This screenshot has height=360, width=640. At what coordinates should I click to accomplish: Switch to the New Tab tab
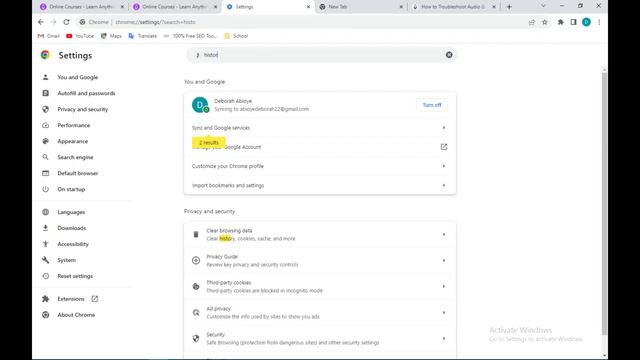361,7
